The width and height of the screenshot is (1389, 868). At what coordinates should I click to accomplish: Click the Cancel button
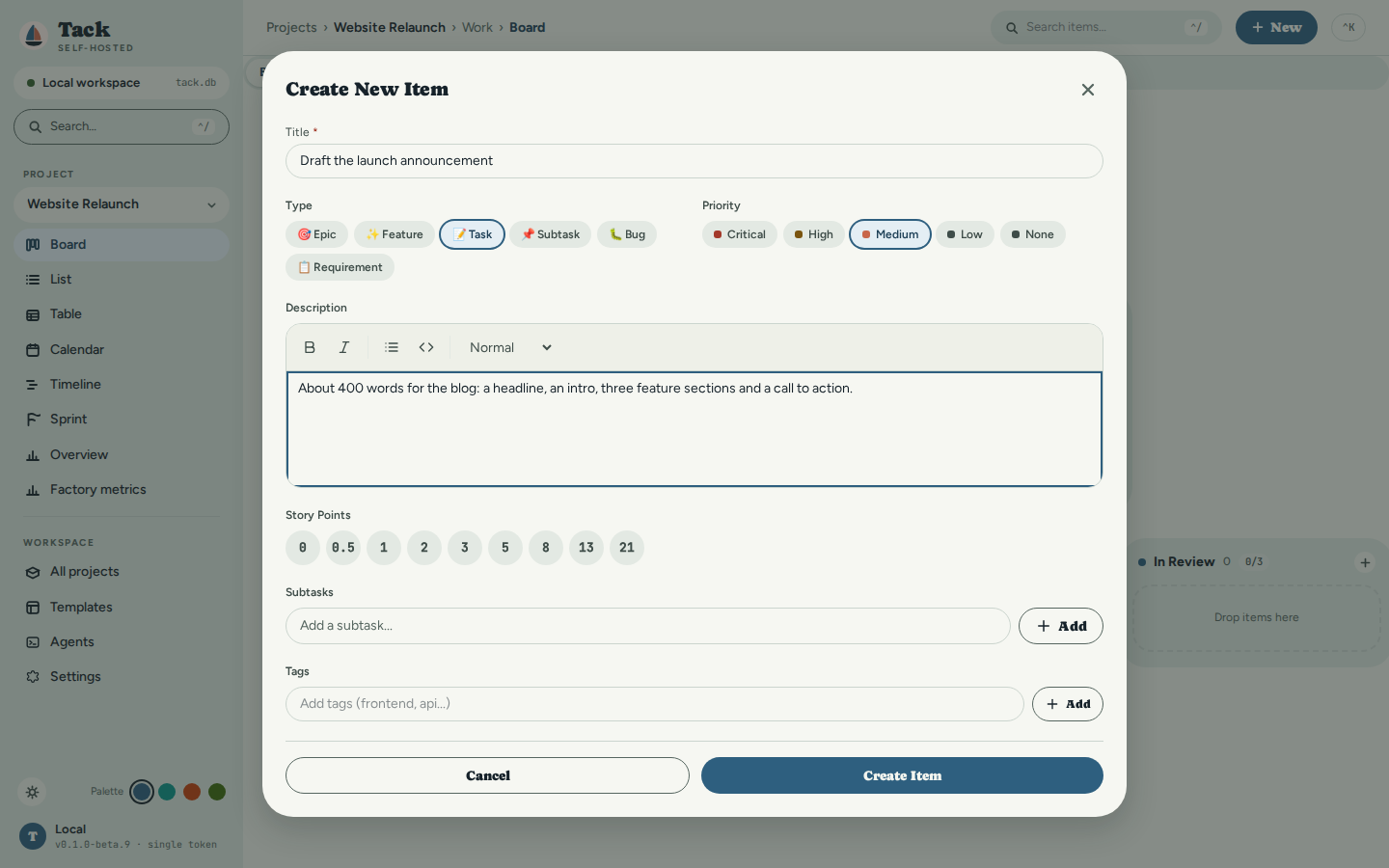pos(487,775)
